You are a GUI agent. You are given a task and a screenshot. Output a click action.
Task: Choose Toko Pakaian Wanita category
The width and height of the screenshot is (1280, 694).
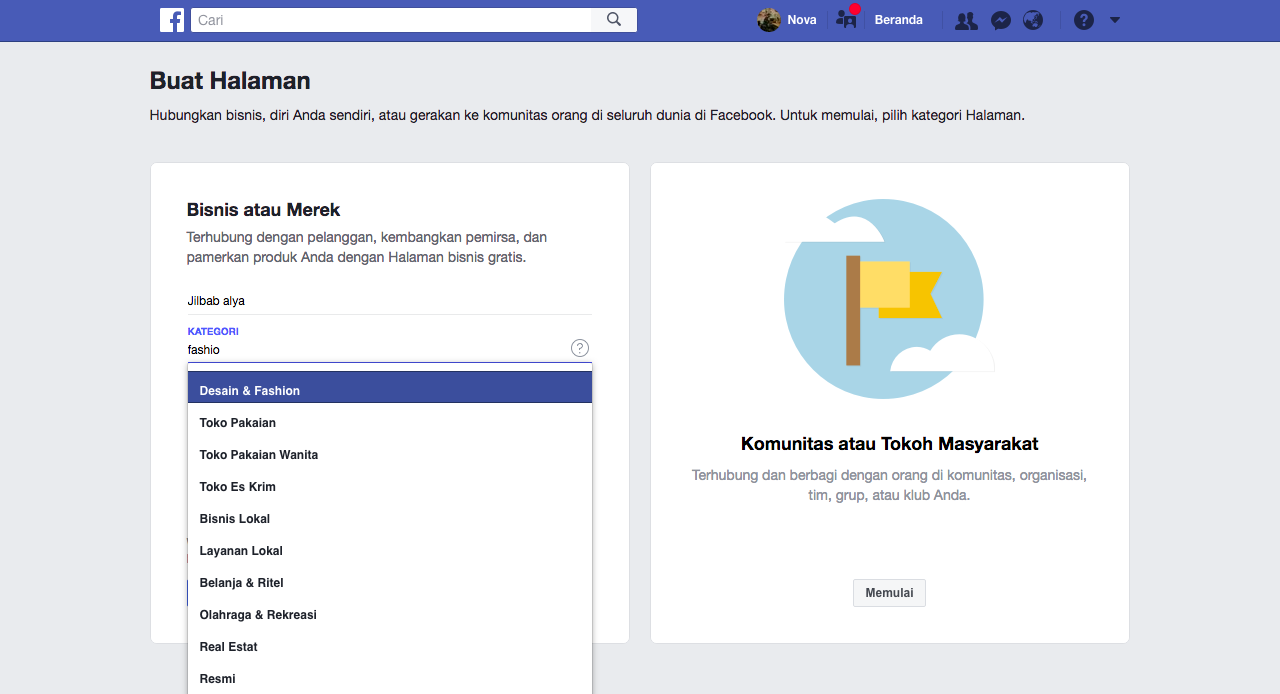pyautogui.click(x=258, y=454)
